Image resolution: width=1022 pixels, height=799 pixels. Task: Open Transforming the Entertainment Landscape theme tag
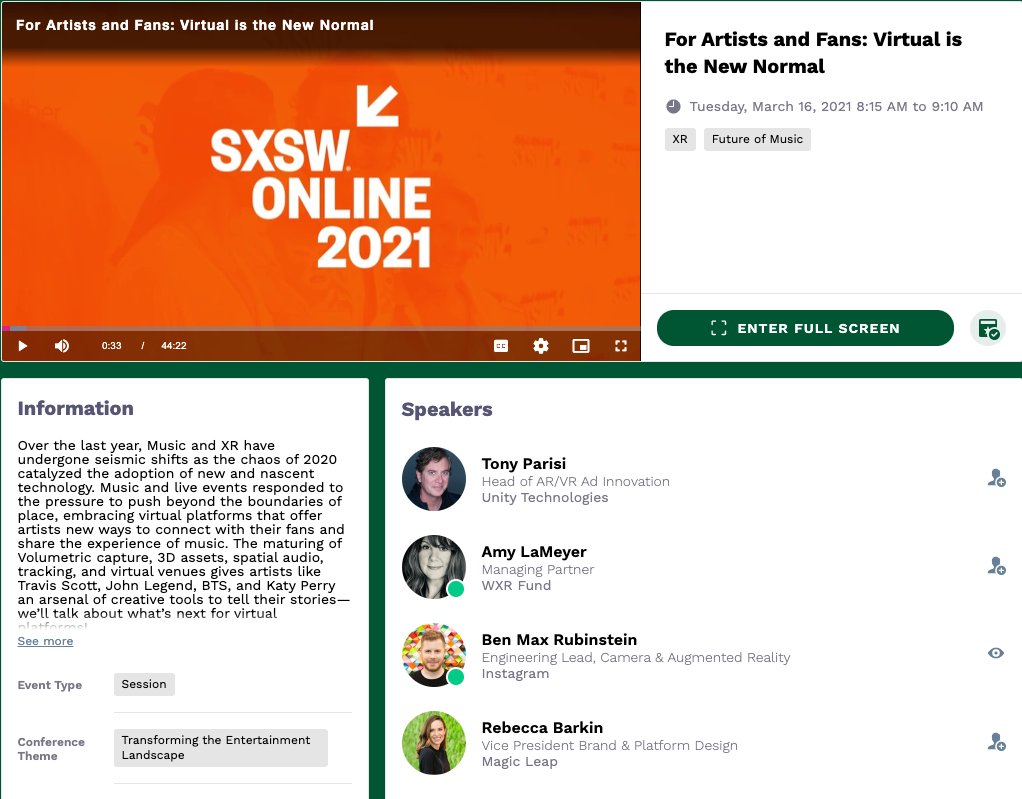pos(220,748)
